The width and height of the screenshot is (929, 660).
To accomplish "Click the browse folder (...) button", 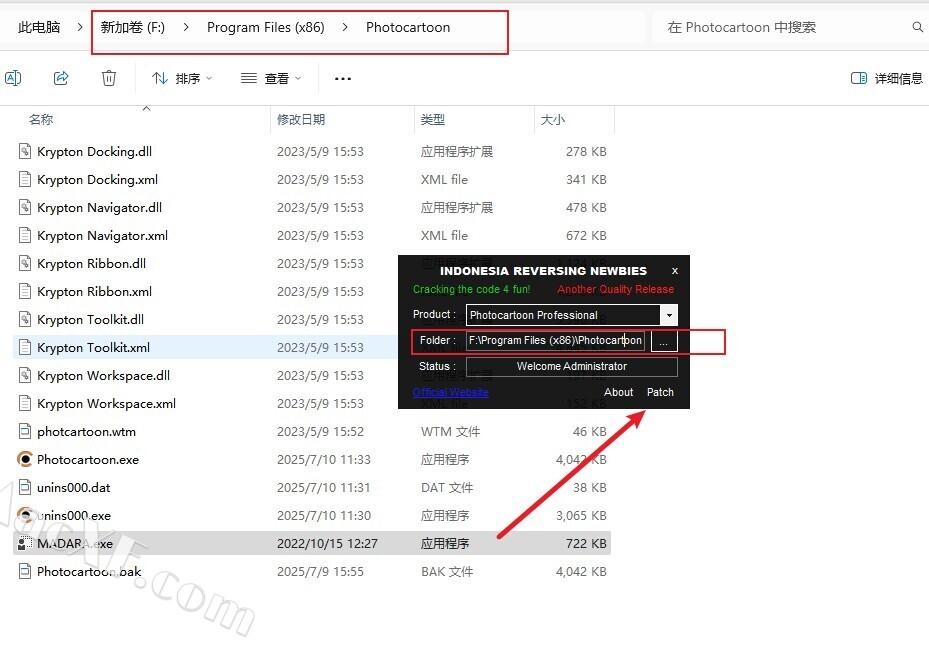I will point(664,341).
